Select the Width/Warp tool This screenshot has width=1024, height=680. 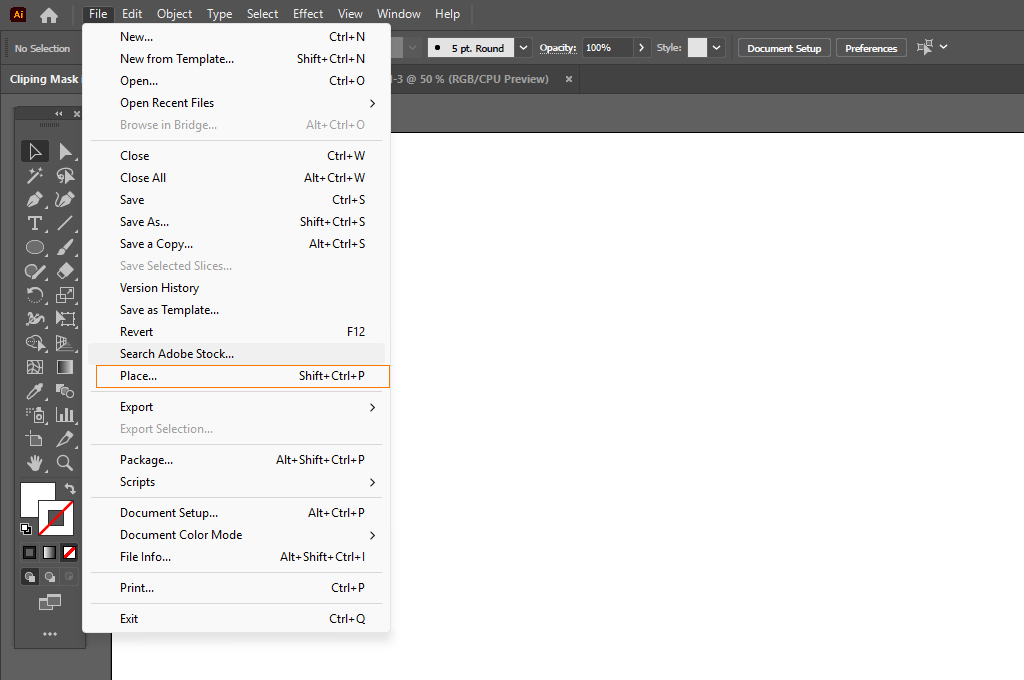pyautogui.click(x=35, y=319)
